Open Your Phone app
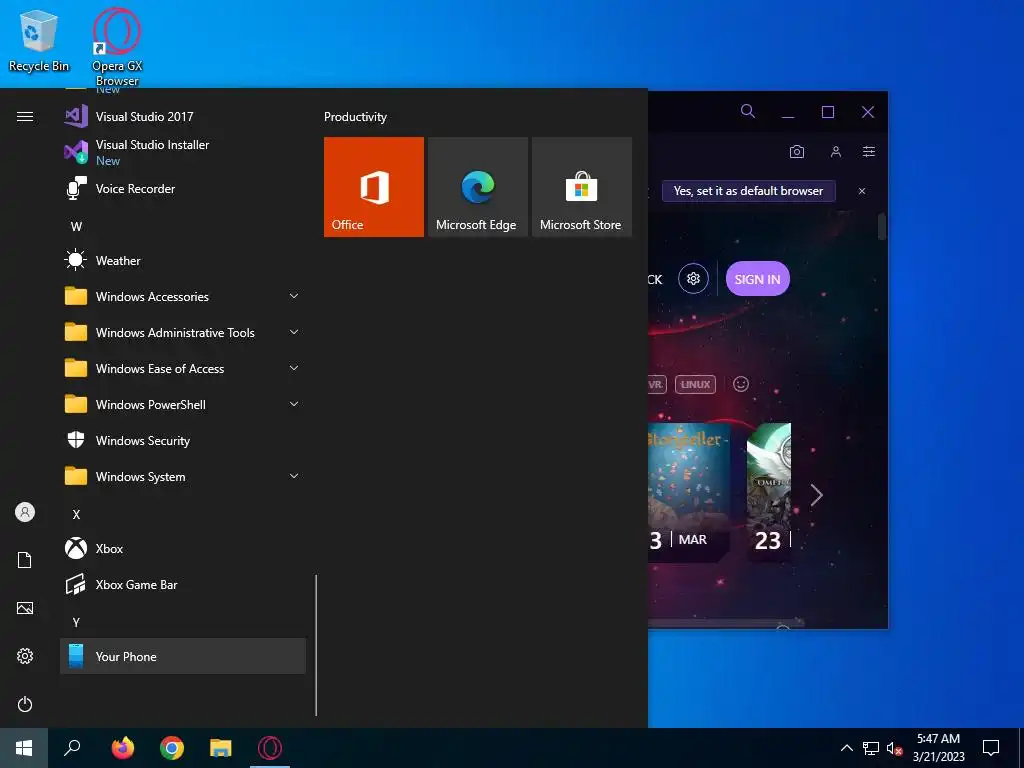 pos(183,656)
